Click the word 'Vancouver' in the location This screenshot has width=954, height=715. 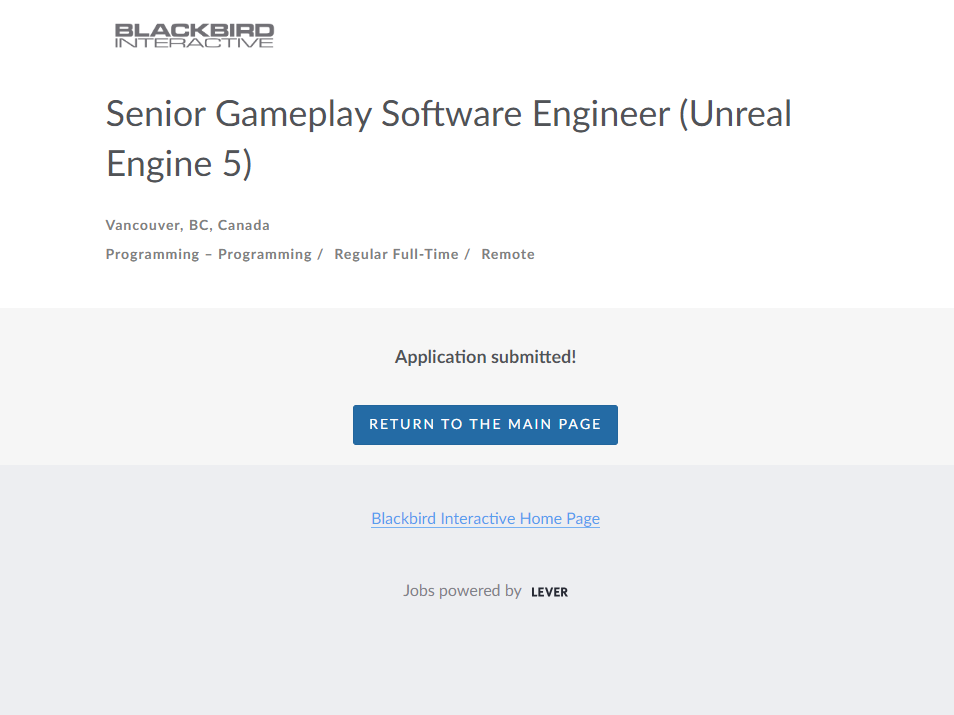click(x=143, y=225)
